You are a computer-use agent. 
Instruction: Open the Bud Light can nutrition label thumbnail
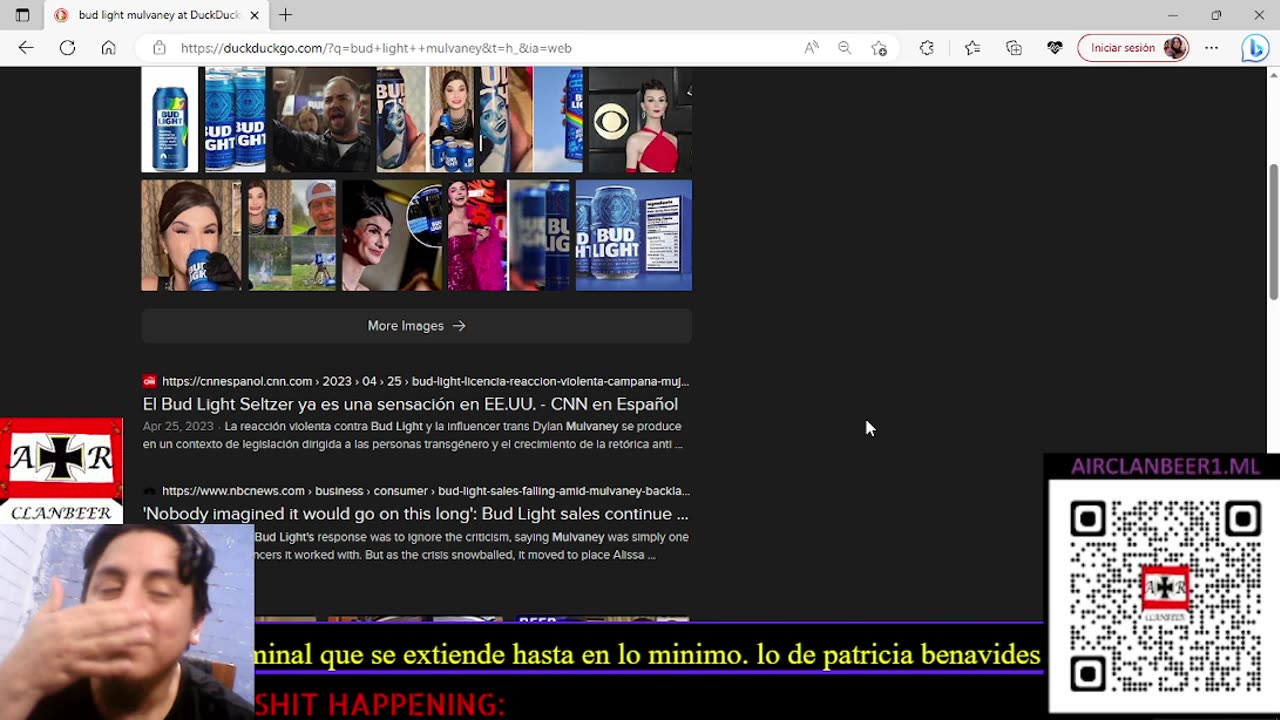633,235
